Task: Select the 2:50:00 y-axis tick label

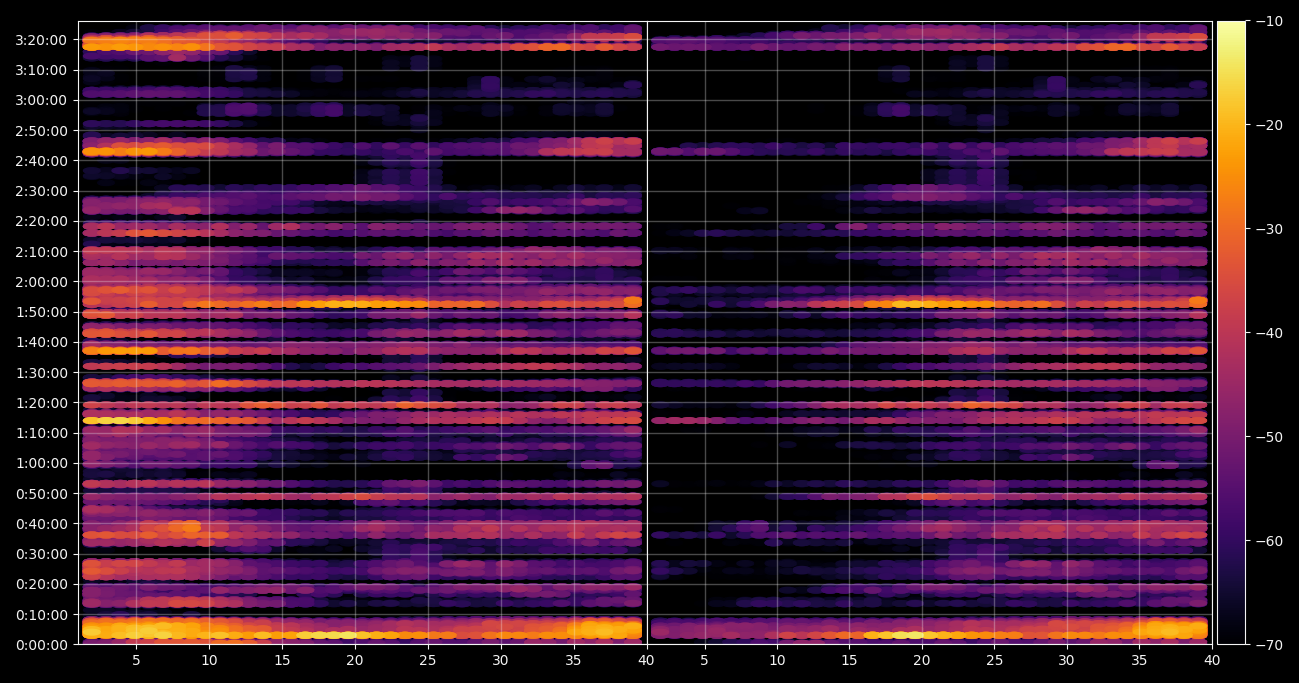Action: point(42,130)
